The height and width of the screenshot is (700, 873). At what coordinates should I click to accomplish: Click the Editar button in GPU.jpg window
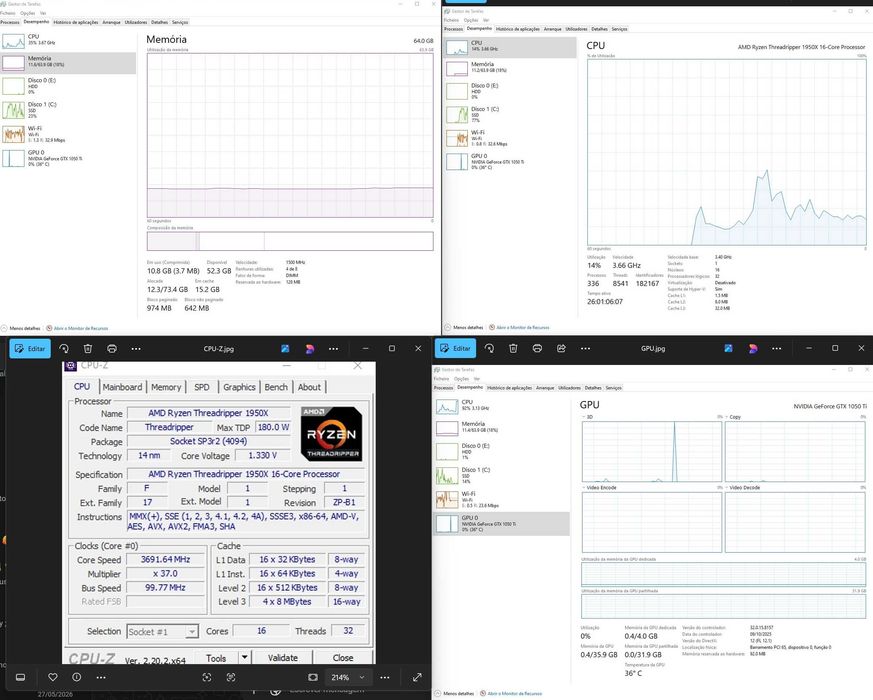[455, 348]
